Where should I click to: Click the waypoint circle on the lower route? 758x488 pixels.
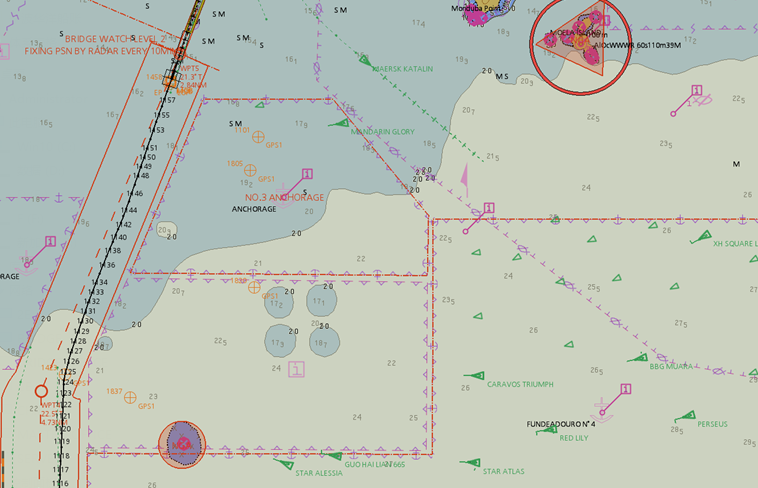tap(42, 391)
